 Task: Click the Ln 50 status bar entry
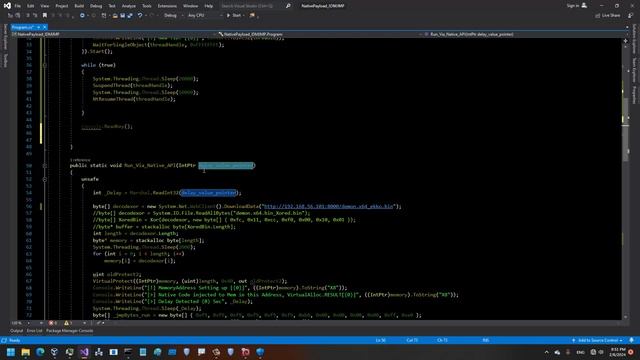click(x=381, y=340)
